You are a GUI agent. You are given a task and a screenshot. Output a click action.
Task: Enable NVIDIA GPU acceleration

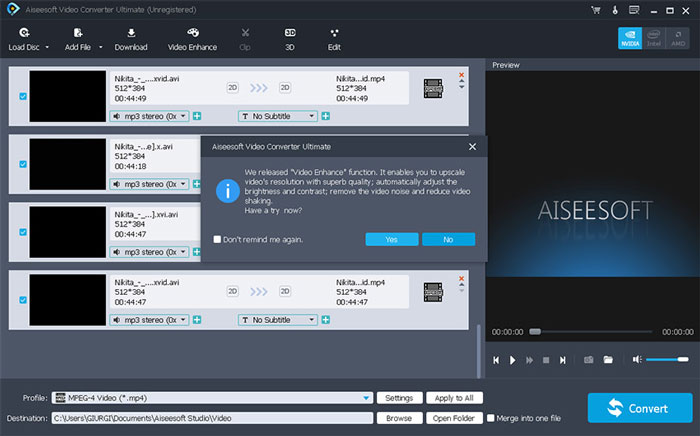click(630, 38)
